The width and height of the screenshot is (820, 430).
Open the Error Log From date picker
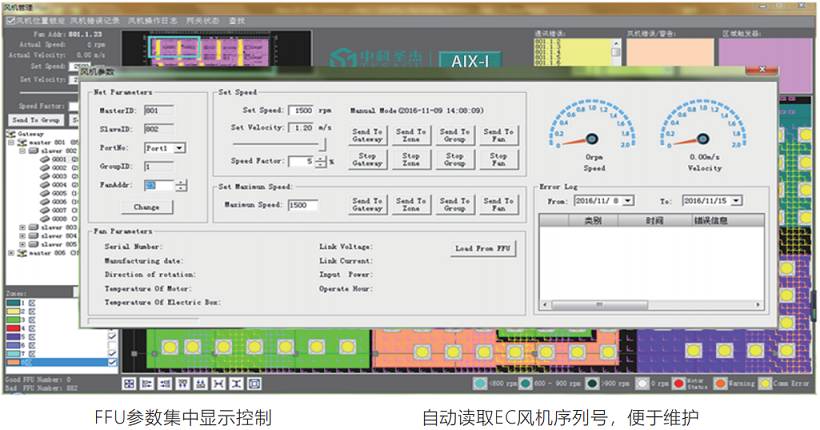tap(627, 200)
